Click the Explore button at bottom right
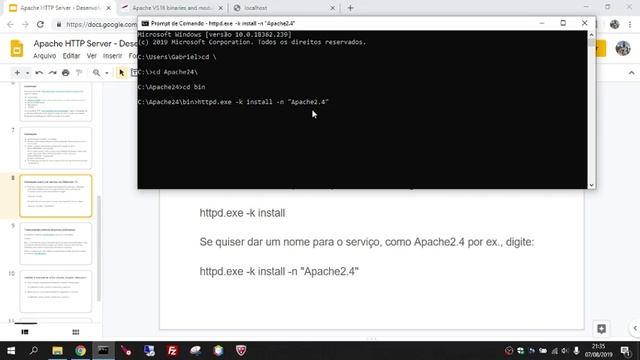This screenshot has width=640, height=360. click(x=601, y=329)
